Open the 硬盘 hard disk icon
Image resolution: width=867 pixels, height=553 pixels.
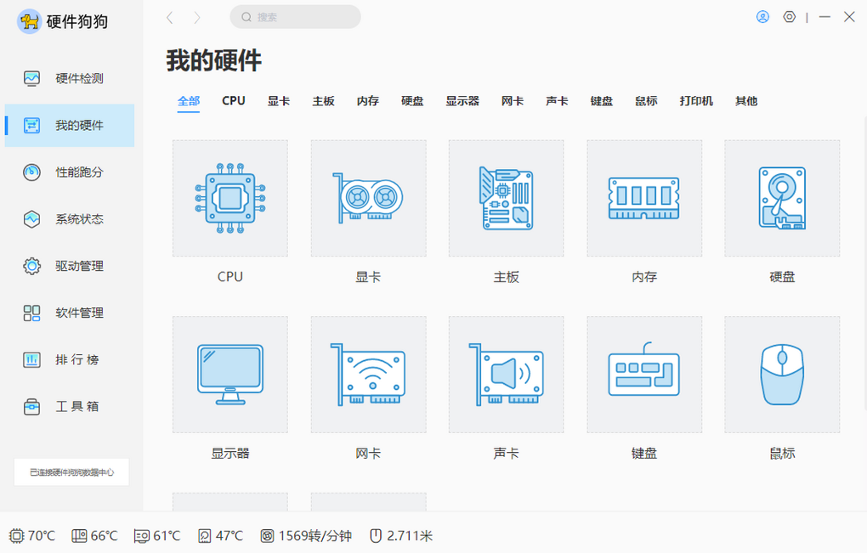pyautogui.click(x=782, y=198)
